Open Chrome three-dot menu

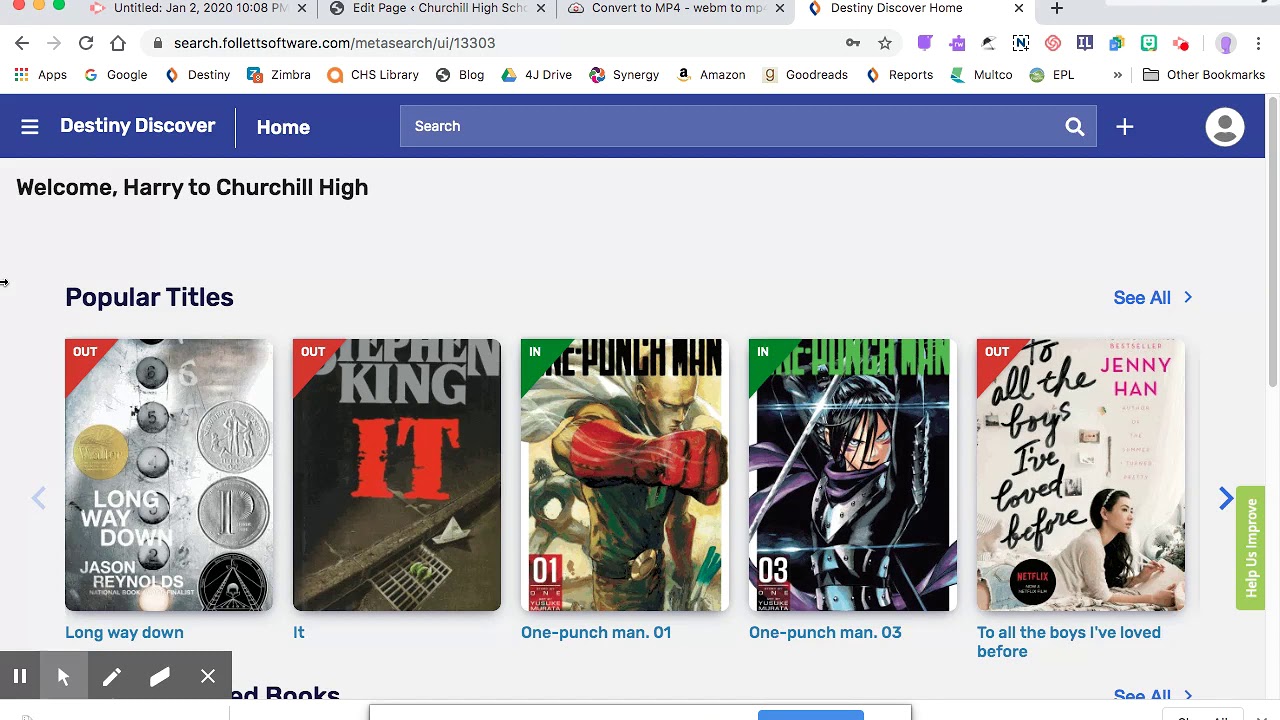tap(1258, 43)
